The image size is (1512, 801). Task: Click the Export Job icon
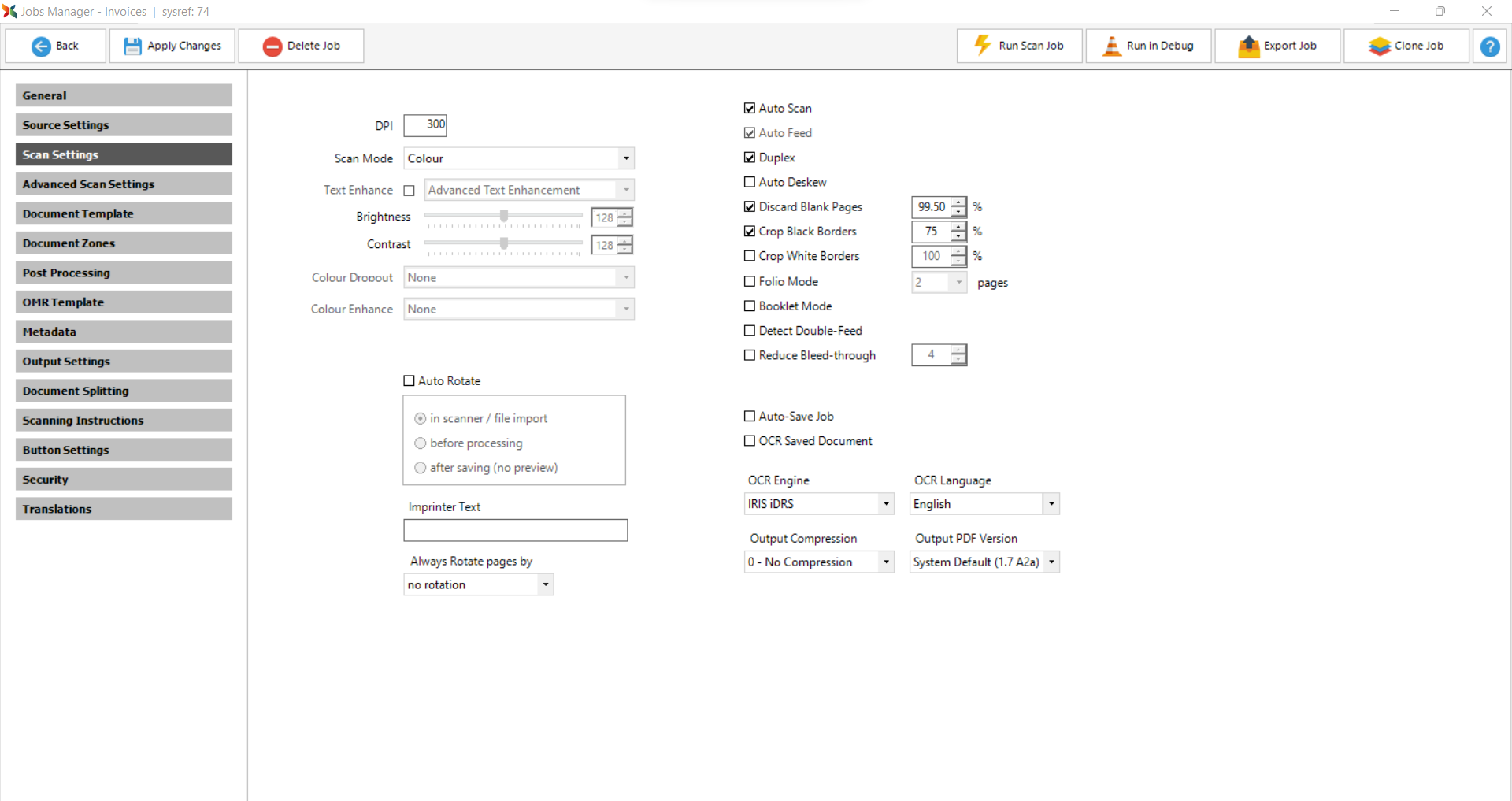(x=1248, y=46)
